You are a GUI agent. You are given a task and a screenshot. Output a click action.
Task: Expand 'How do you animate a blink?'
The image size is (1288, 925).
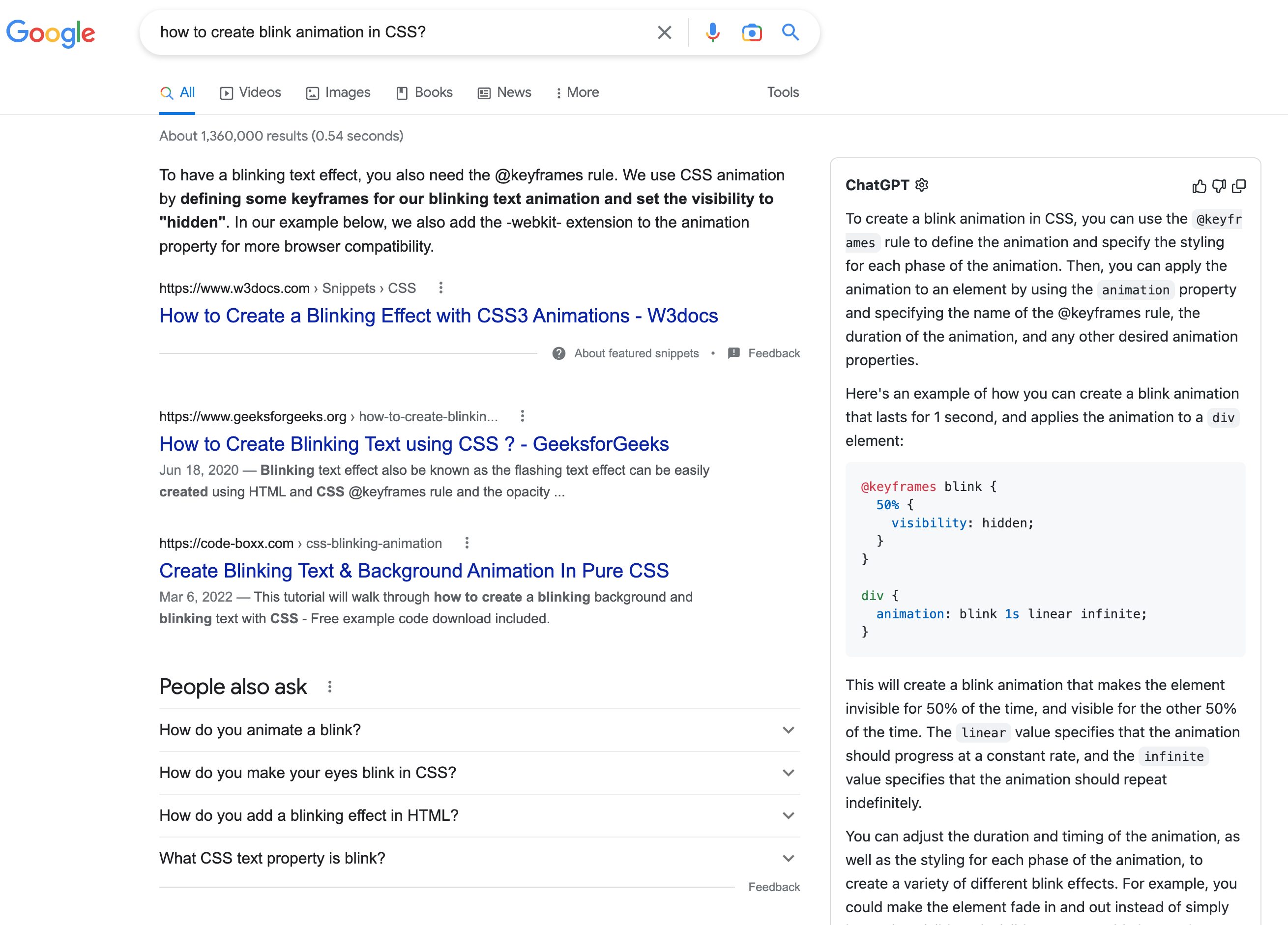click(788, 730)
